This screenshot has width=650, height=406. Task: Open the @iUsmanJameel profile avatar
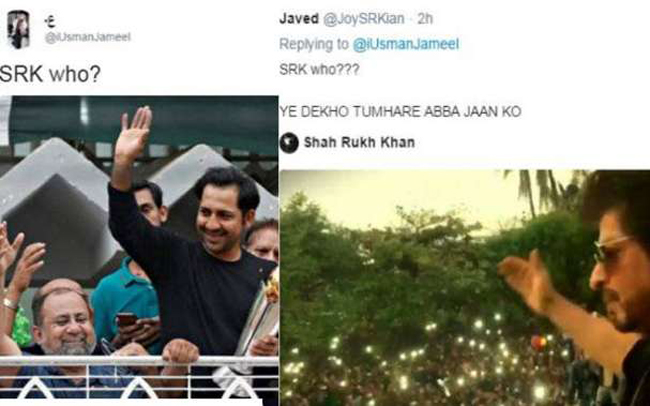18,29
